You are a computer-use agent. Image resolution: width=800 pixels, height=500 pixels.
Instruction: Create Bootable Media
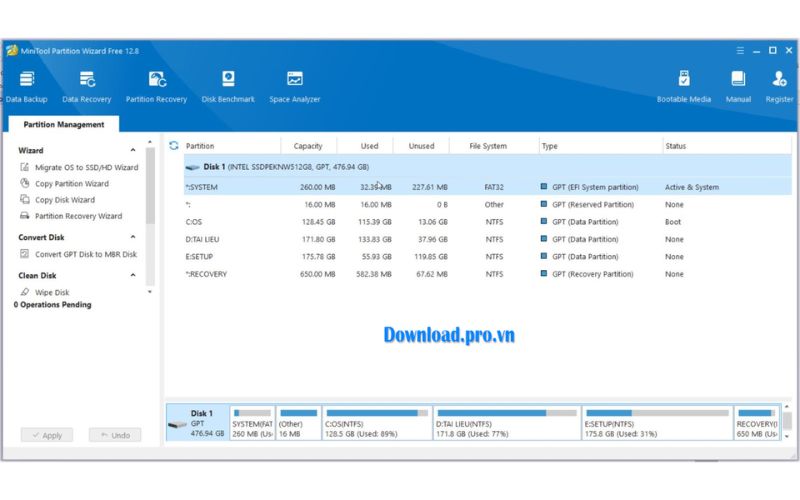684,85
